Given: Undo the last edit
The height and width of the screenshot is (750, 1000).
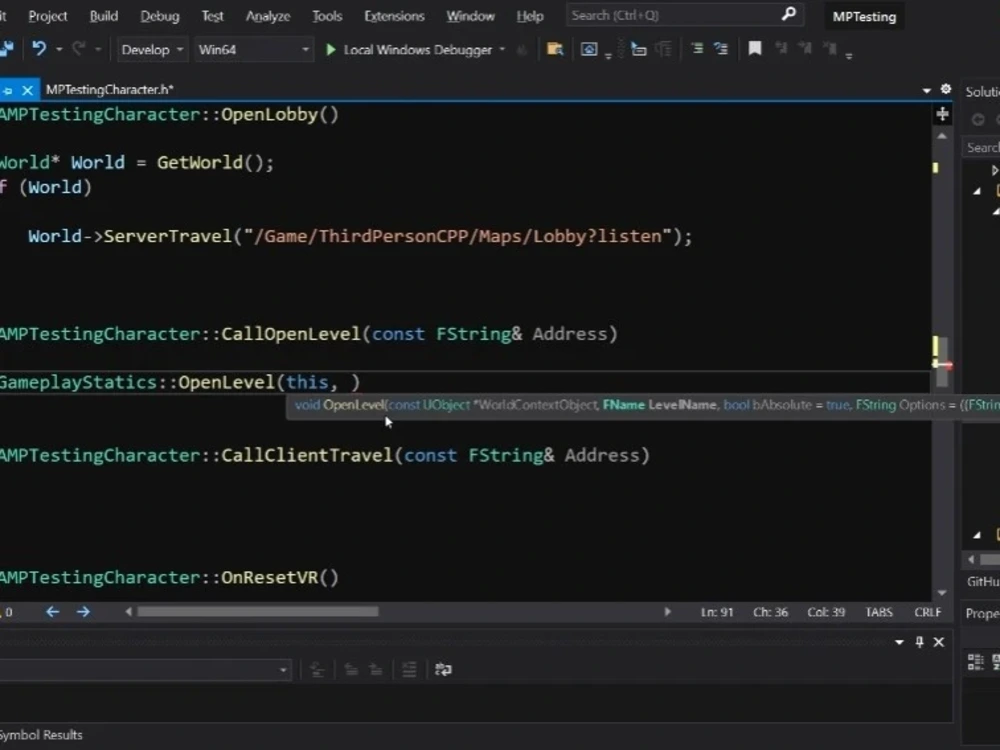Looking at the screenshot, I should [x=38, y=48].
